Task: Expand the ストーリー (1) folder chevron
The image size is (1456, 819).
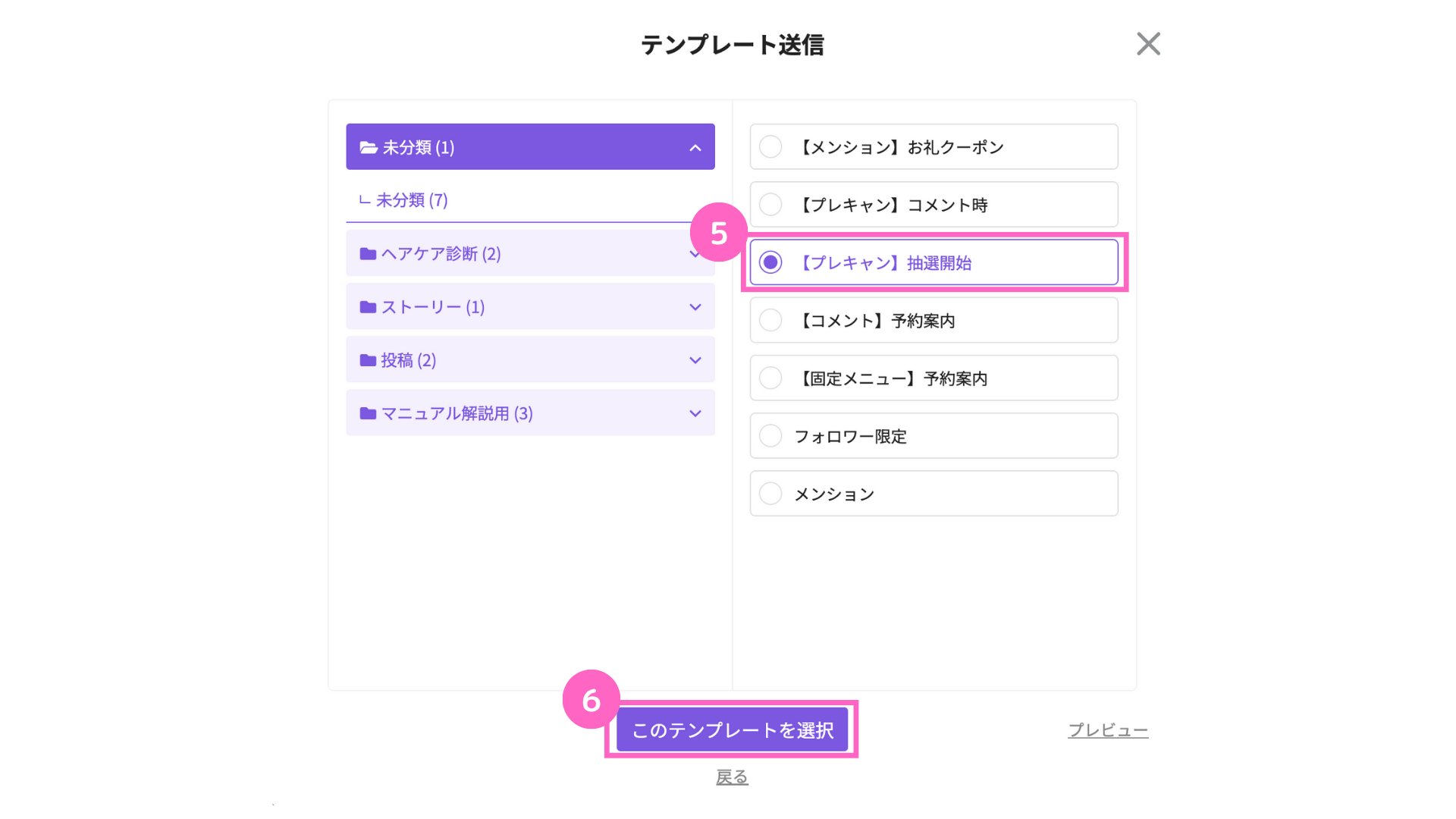Action: point(695,307)
